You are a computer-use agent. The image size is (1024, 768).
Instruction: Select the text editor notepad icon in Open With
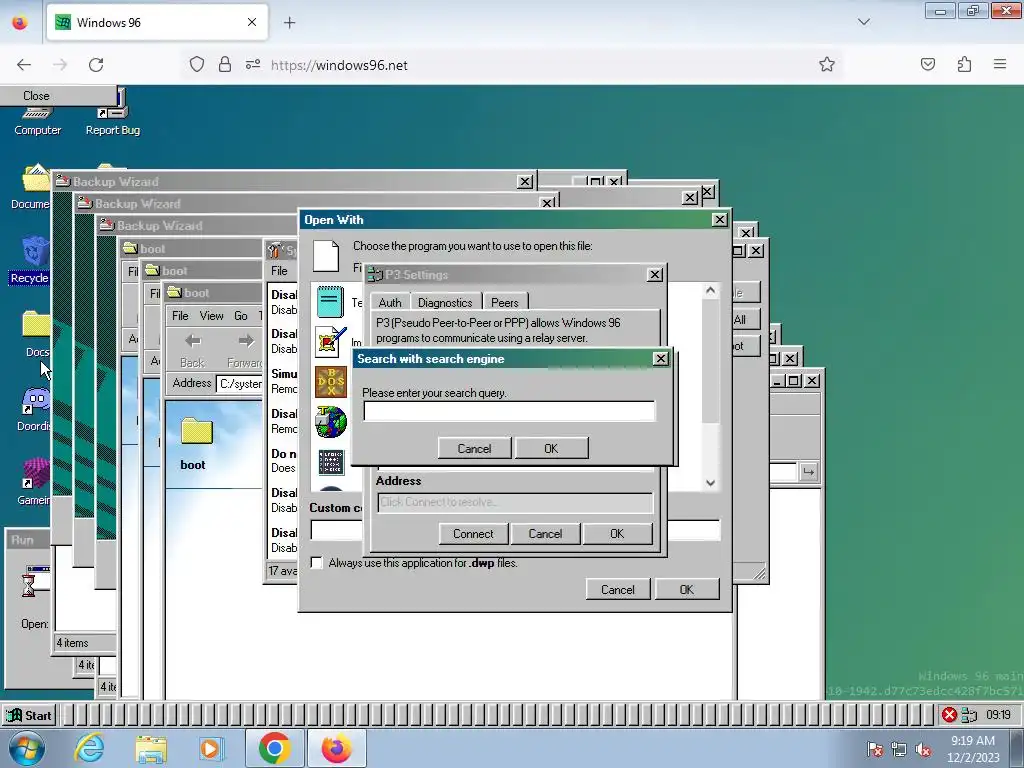(x=330, y=302)
